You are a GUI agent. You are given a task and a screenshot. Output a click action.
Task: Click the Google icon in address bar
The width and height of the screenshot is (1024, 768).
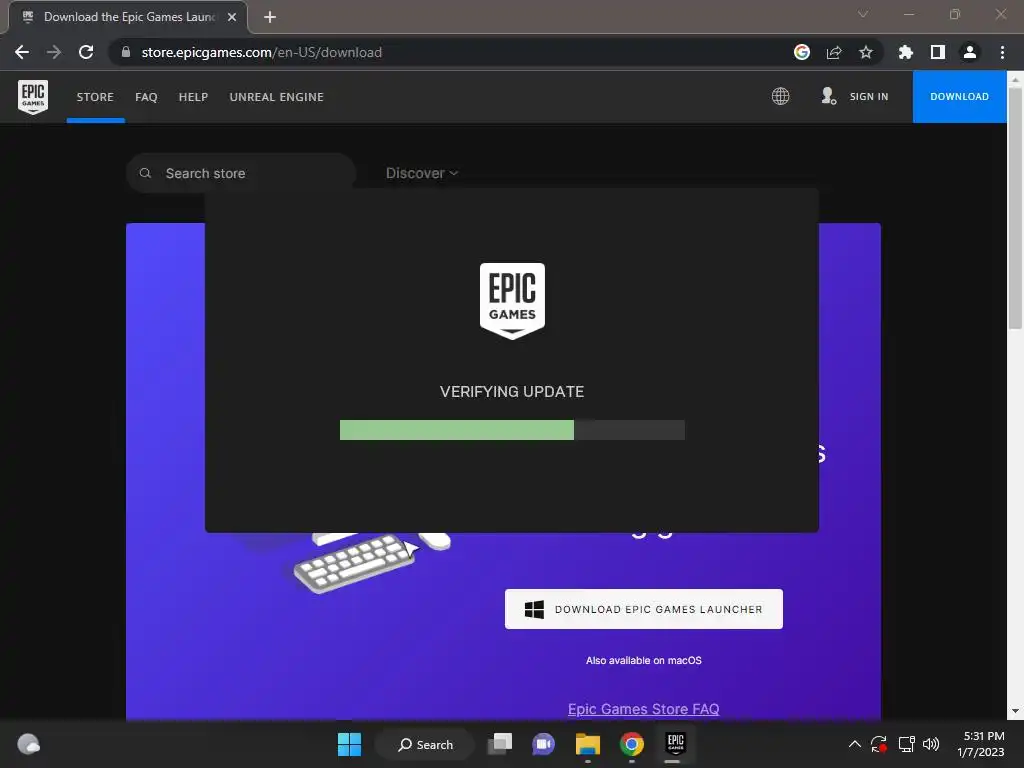(802, 52)
